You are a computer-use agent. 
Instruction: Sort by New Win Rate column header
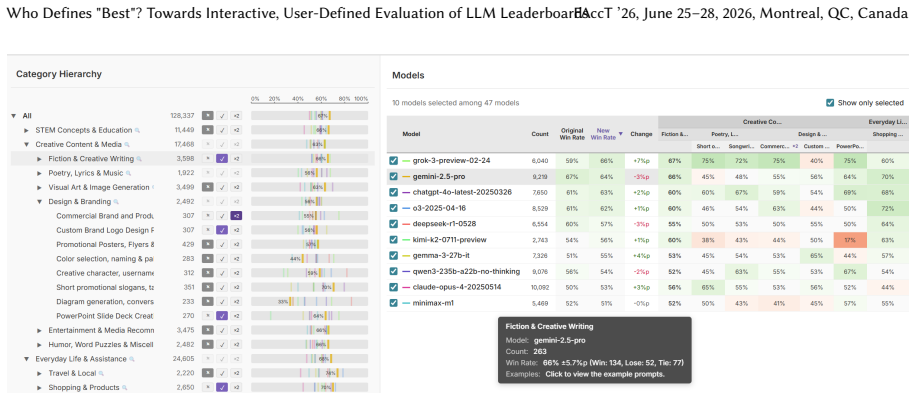603,134
